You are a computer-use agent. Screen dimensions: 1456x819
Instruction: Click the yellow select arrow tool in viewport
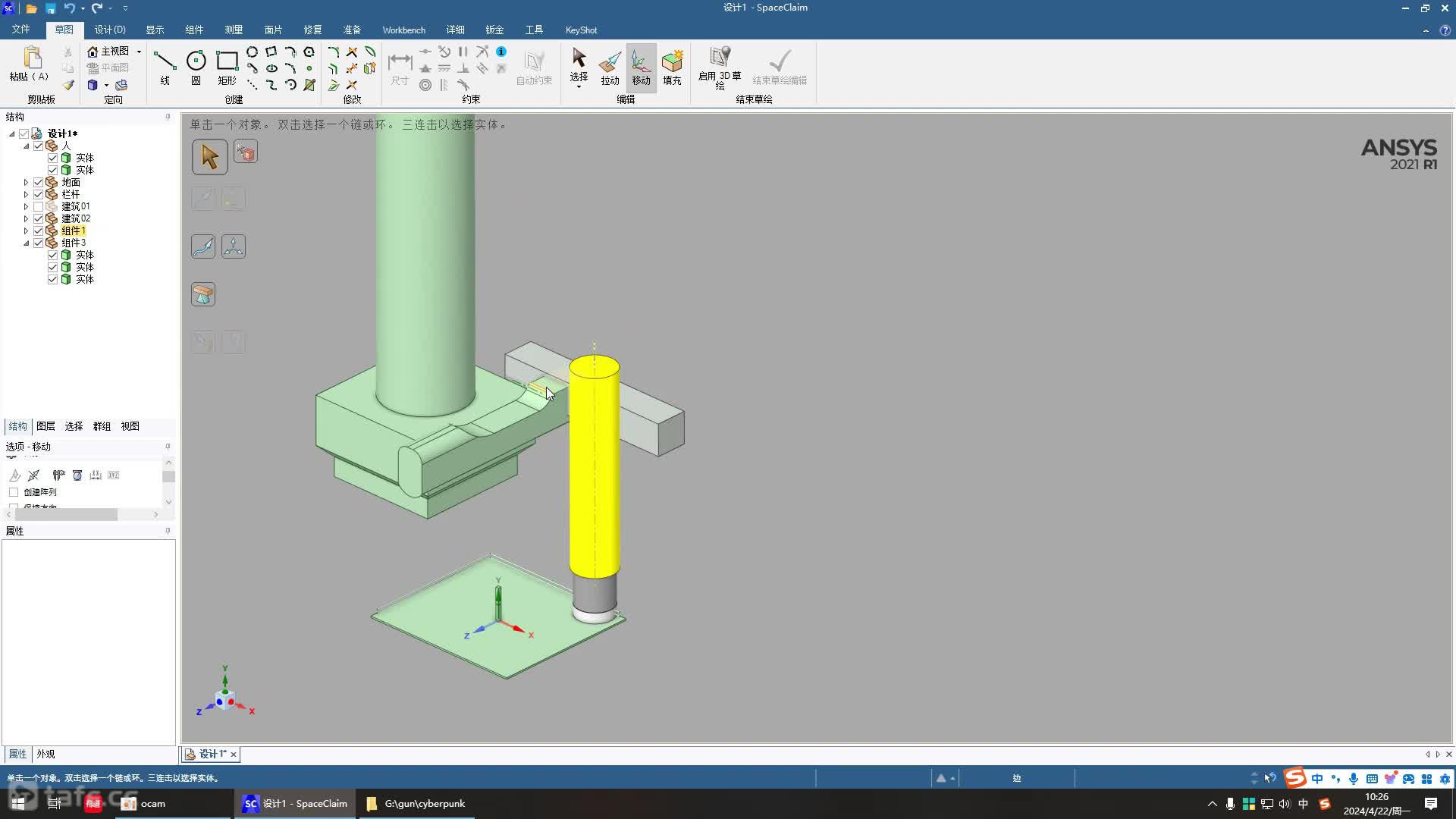(209, 157)
